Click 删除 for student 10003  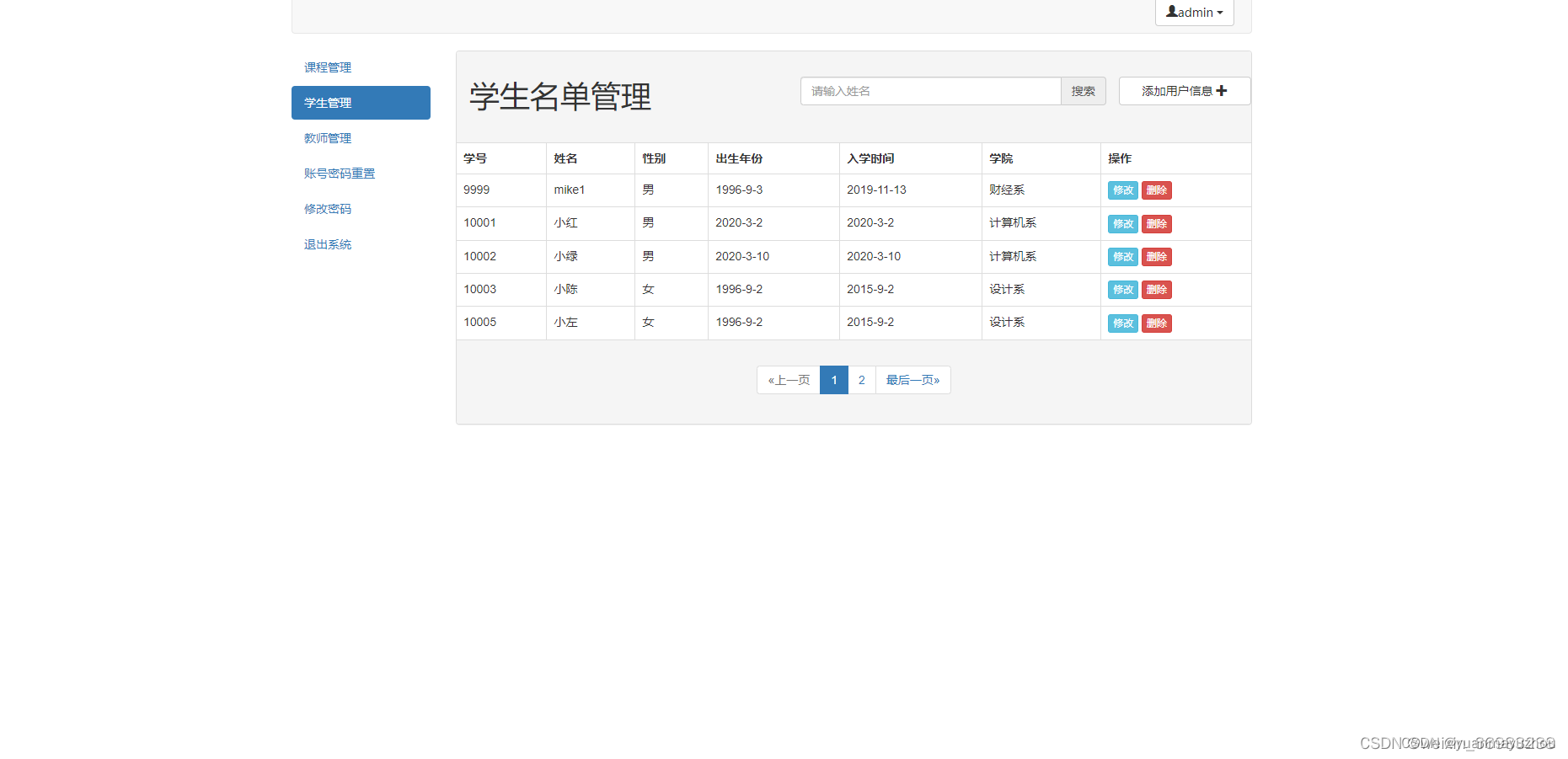[1157, 290]
